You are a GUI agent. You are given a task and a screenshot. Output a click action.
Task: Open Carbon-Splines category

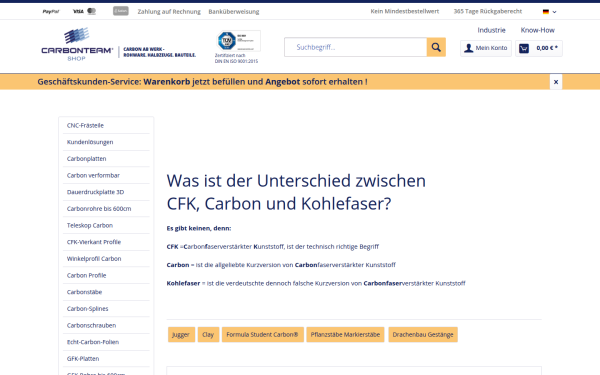click(106, 308)
